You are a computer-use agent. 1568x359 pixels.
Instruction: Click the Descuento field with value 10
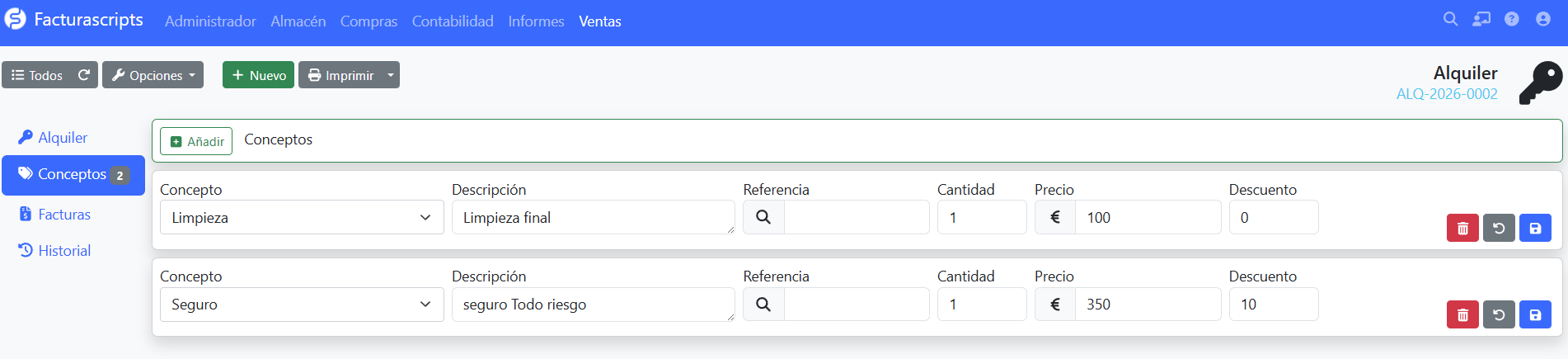point(1274,305)
